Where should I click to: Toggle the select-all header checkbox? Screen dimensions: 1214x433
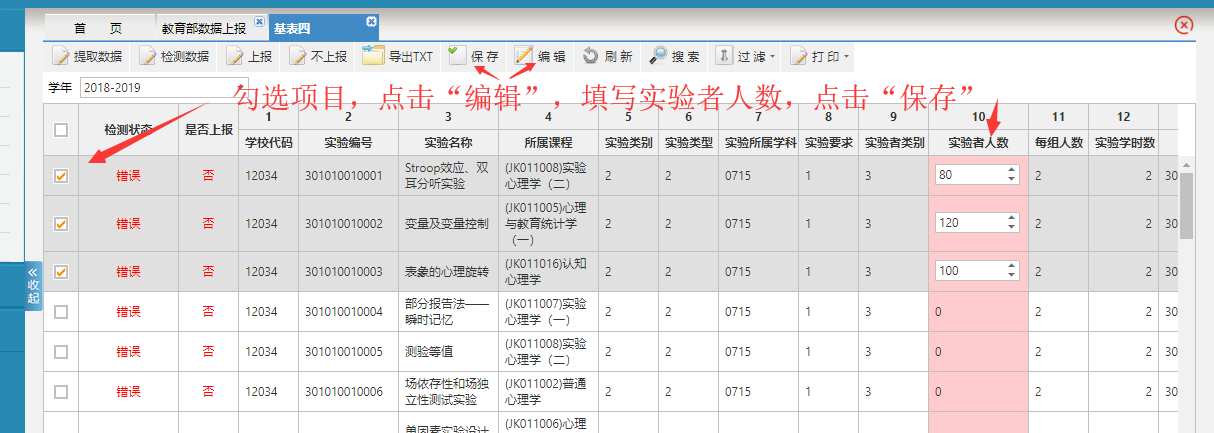(x=61, y=130)
